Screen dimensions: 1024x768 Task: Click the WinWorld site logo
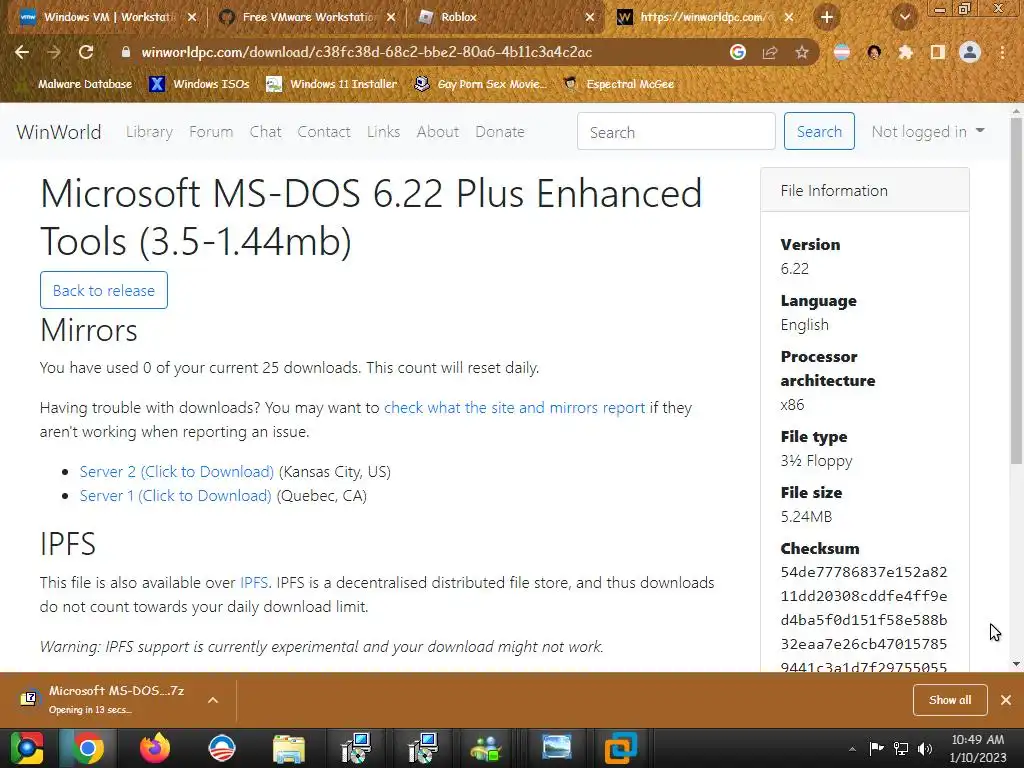(59, 132)
